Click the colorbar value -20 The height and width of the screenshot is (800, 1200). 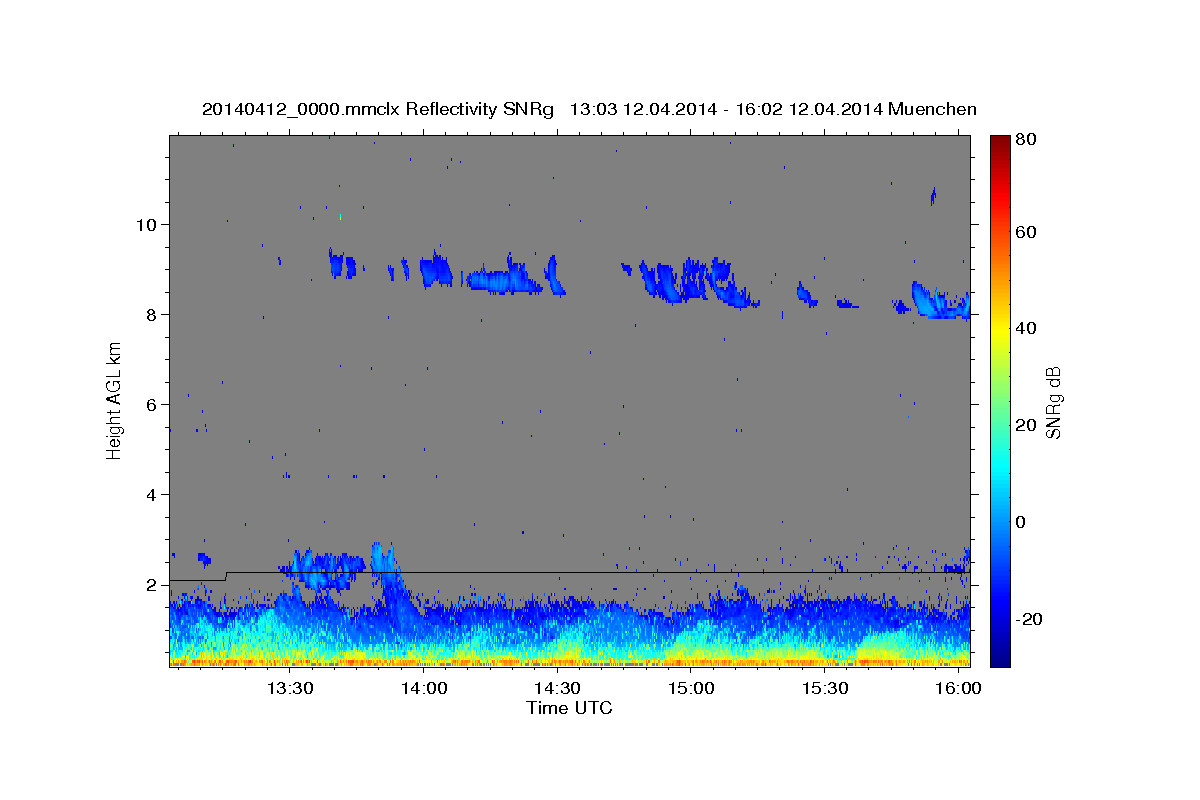tap(1031, 619)
